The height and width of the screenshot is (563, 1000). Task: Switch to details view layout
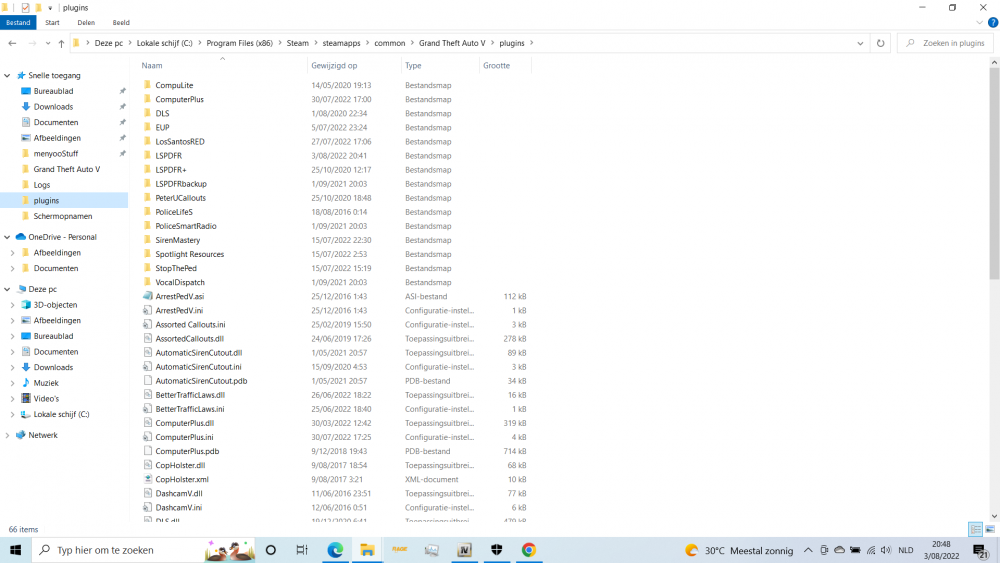coord(975,529)
